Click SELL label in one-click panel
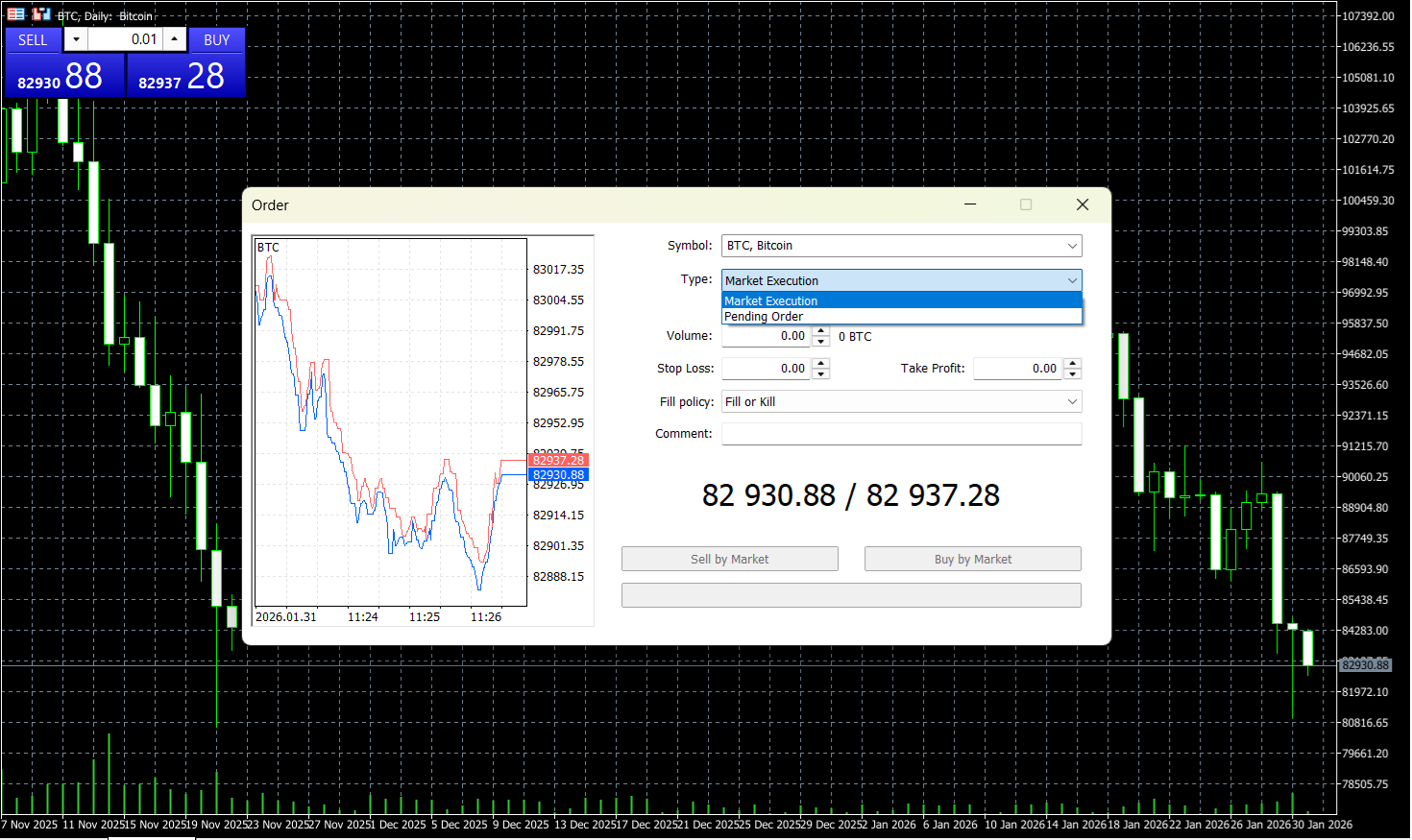This screenshot has height=840, width=1412. tap(33, 39)
